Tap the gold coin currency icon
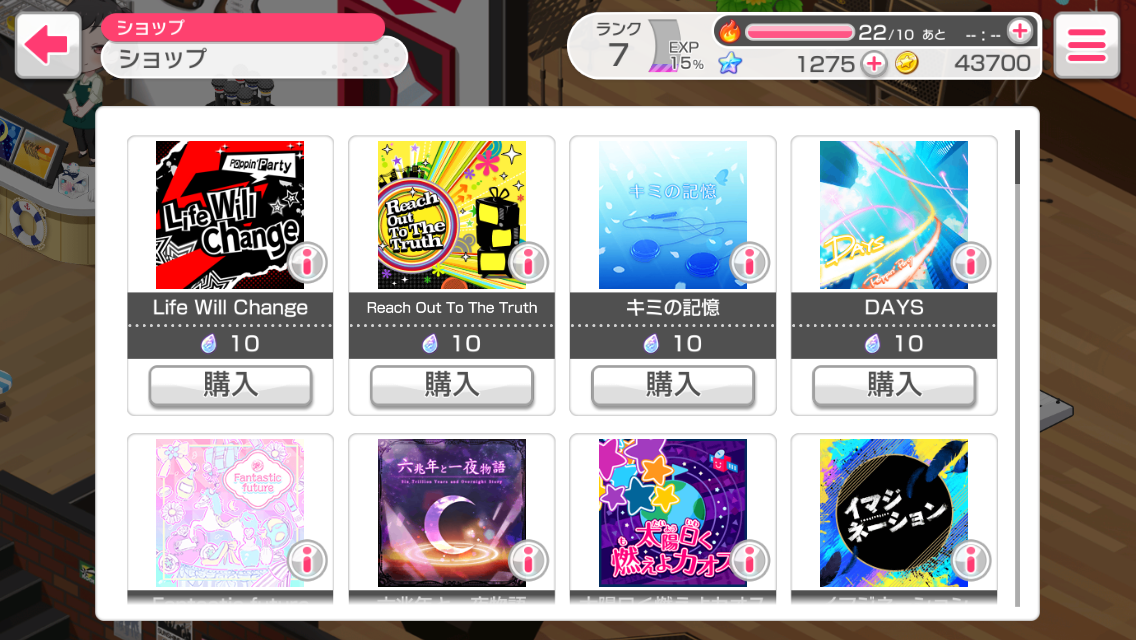The width and height of the screenshot is (1136, 640). pyautogui.click(x=906, y=64)
